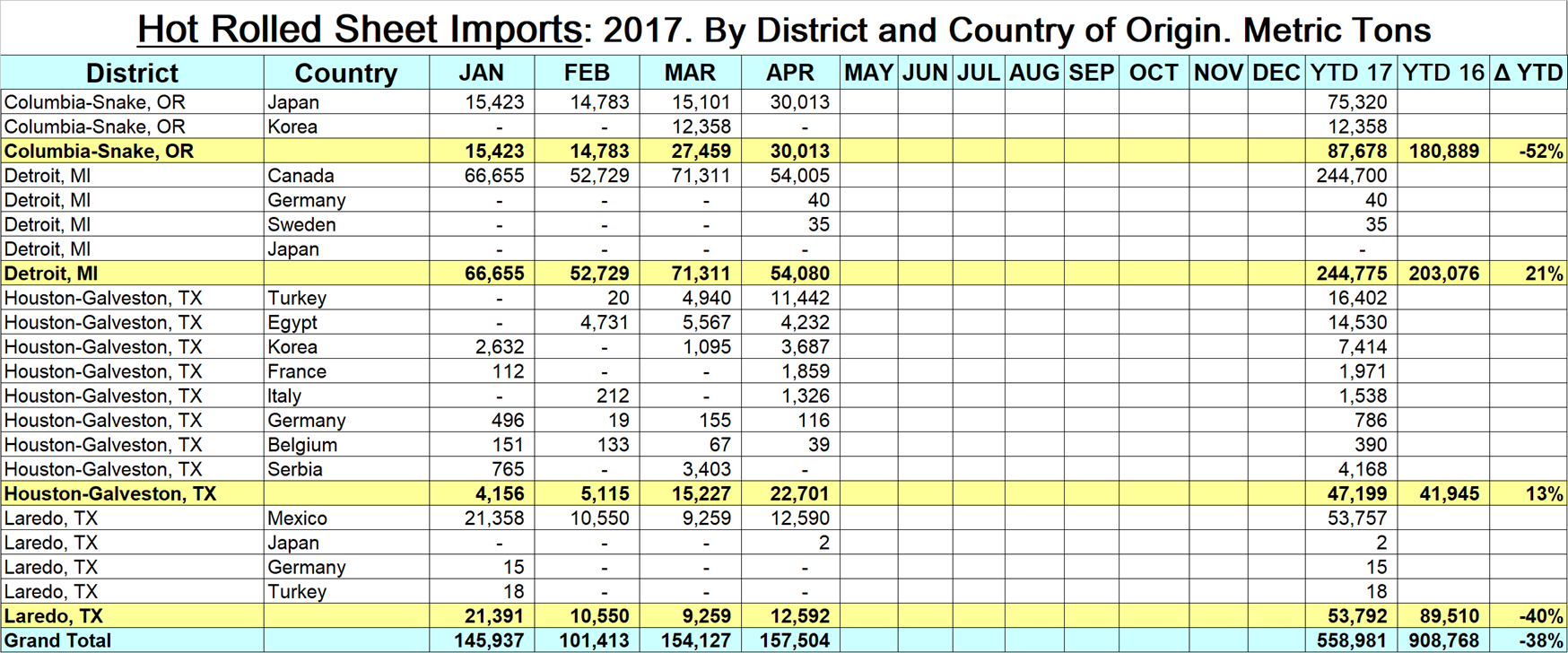1568x653 pixels.
Task: Click the Grand Total YTD 16 value 908,768
Action: pyautogui.click(x=1442, y=640)
